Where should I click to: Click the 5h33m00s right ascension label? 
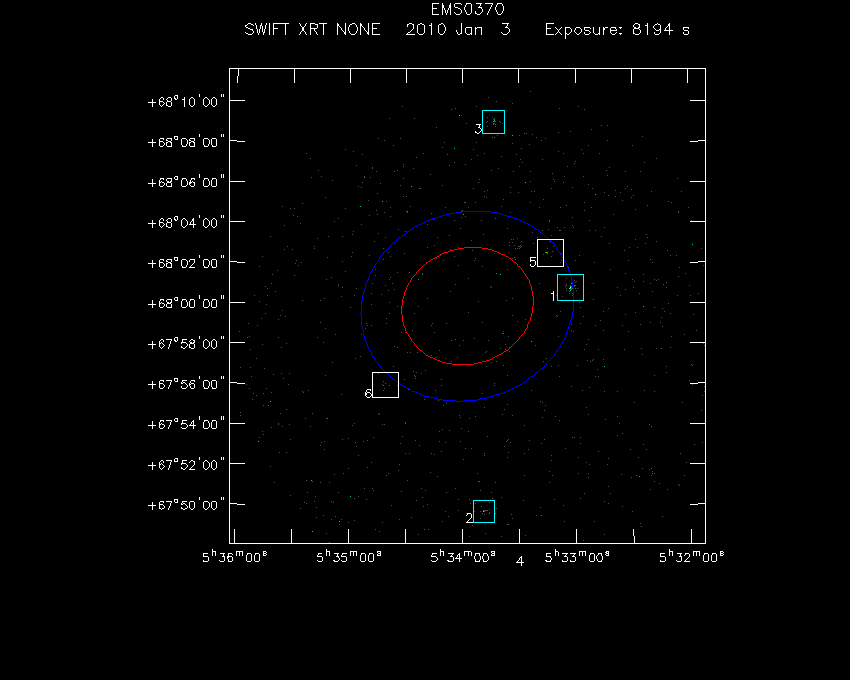pyautogui.click(x=577, y=557)
